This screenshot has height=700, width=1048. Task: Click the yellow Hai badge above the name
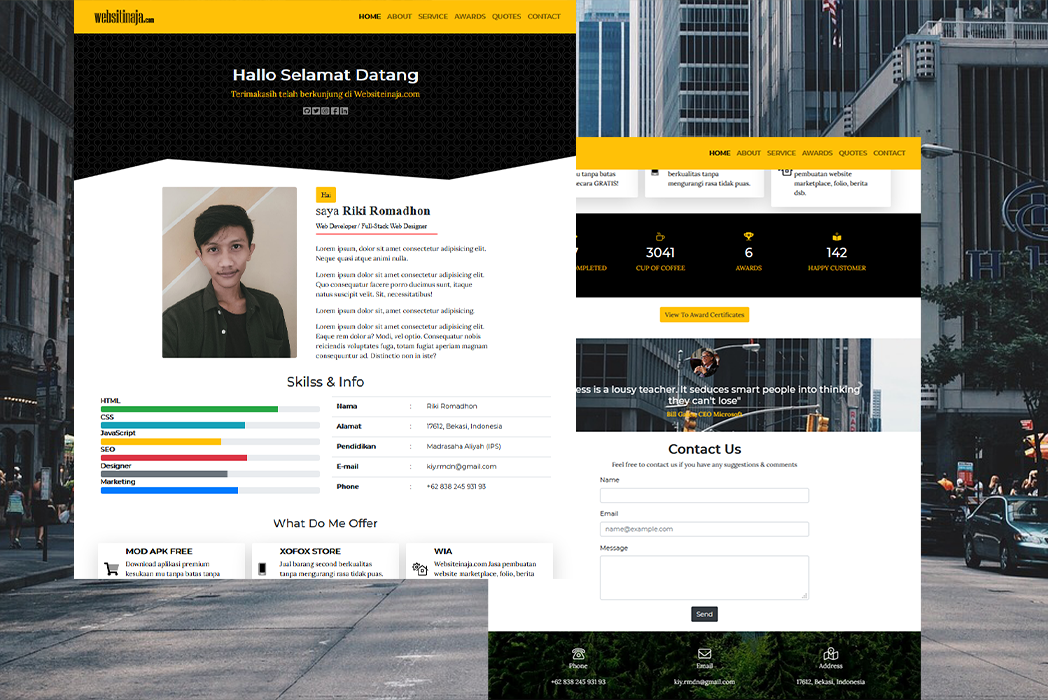(325, 195)
